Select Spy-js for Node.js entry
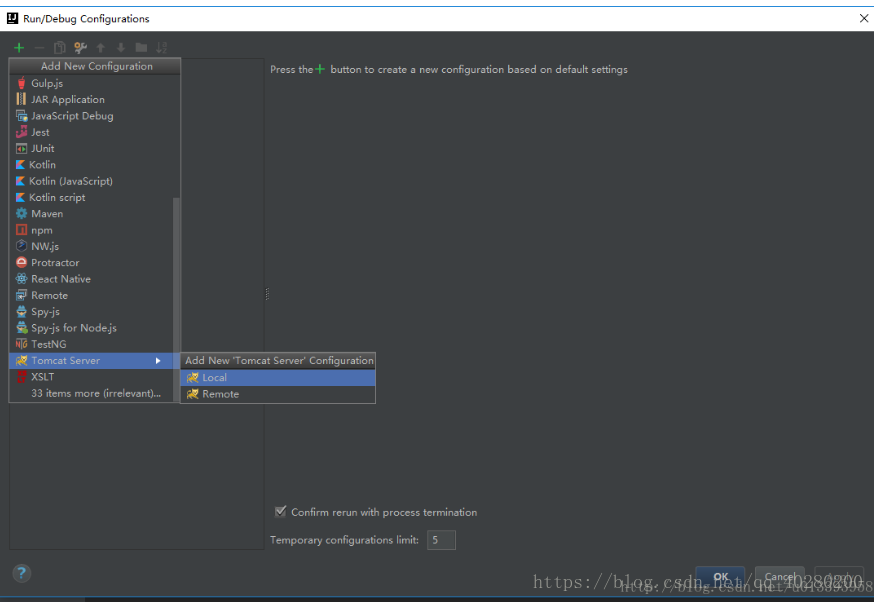 [92, 328]
